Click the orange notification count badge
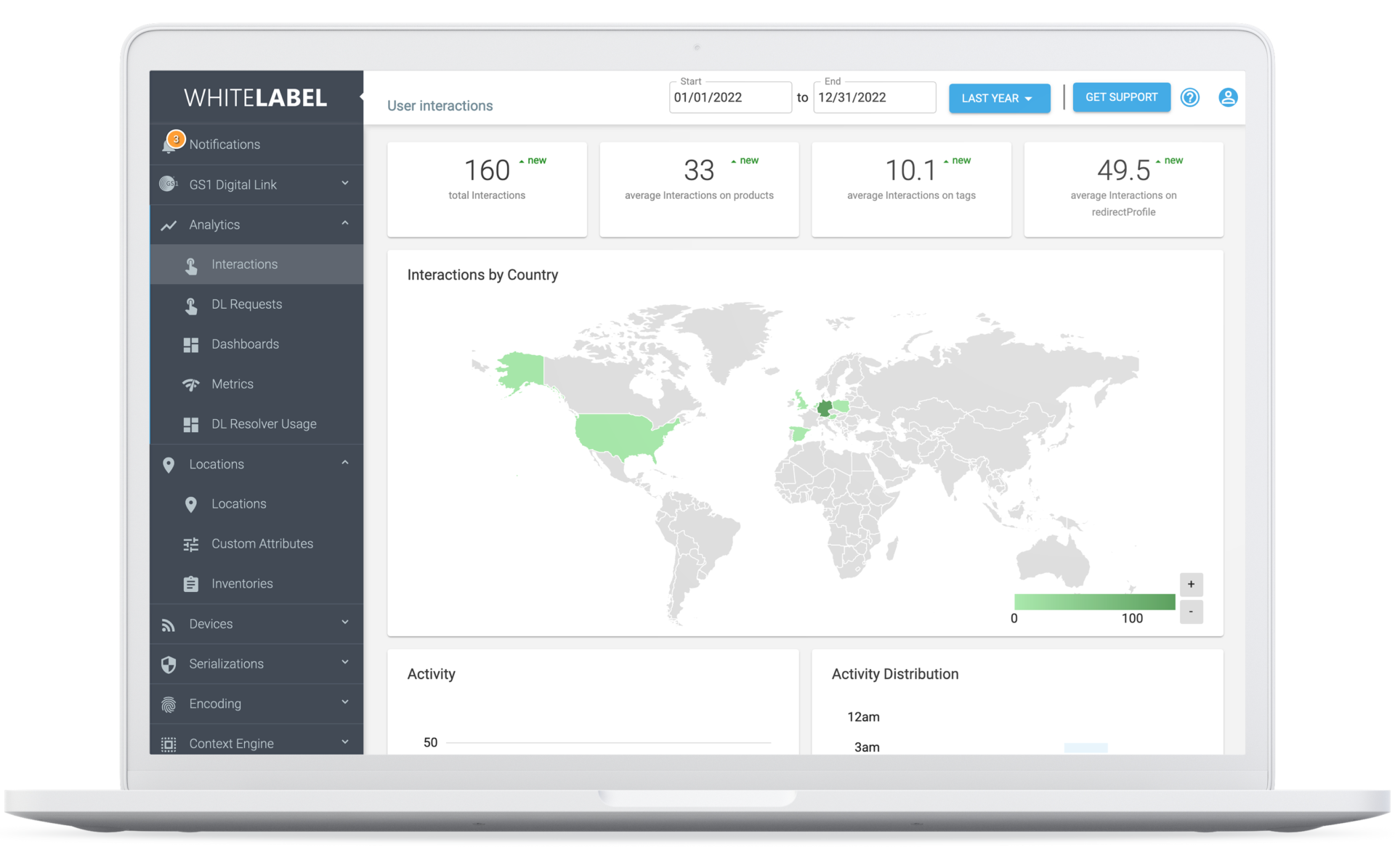Screen dimensions: 1395x868 [x=176, y=139]
